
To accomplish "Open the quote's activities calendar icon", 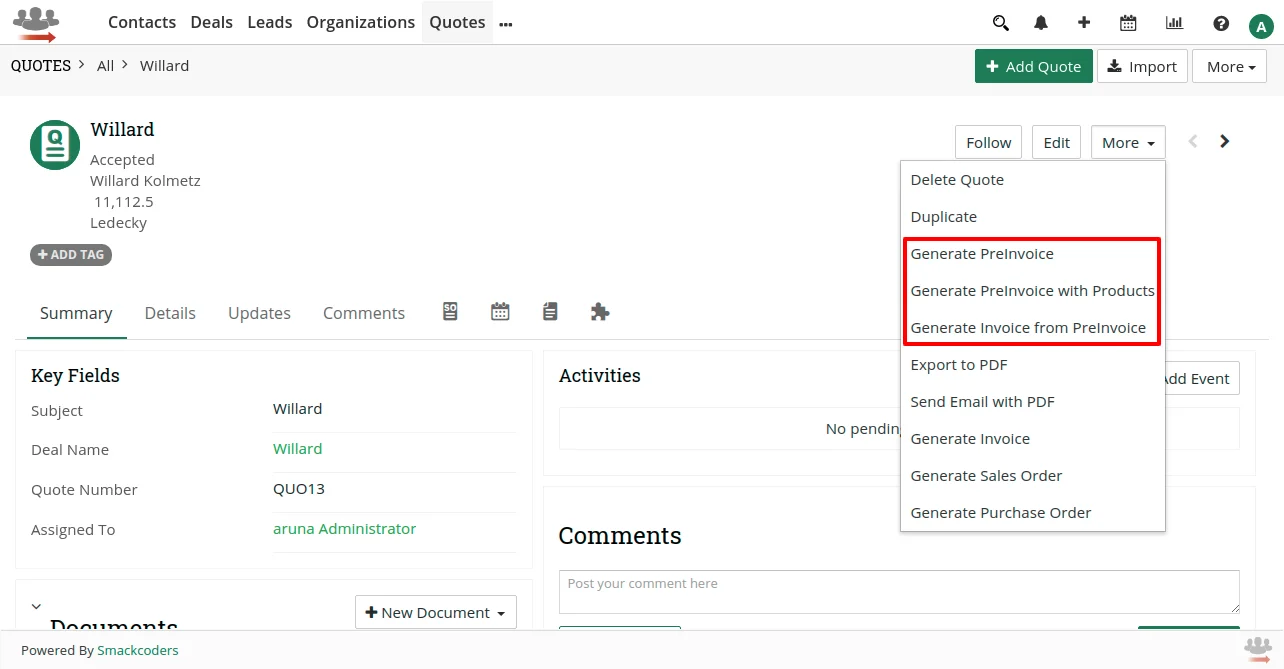I will click(500, 312).
